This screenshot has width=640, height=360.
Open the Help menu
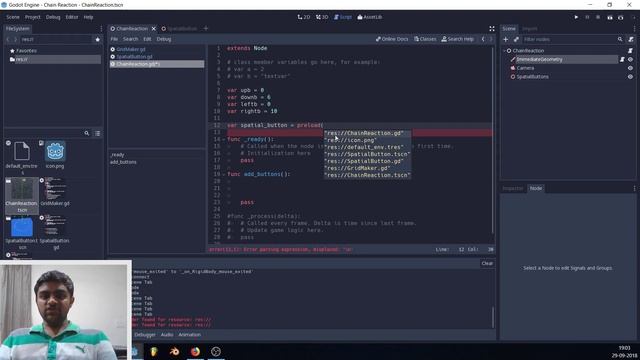(x=89, y=17)
